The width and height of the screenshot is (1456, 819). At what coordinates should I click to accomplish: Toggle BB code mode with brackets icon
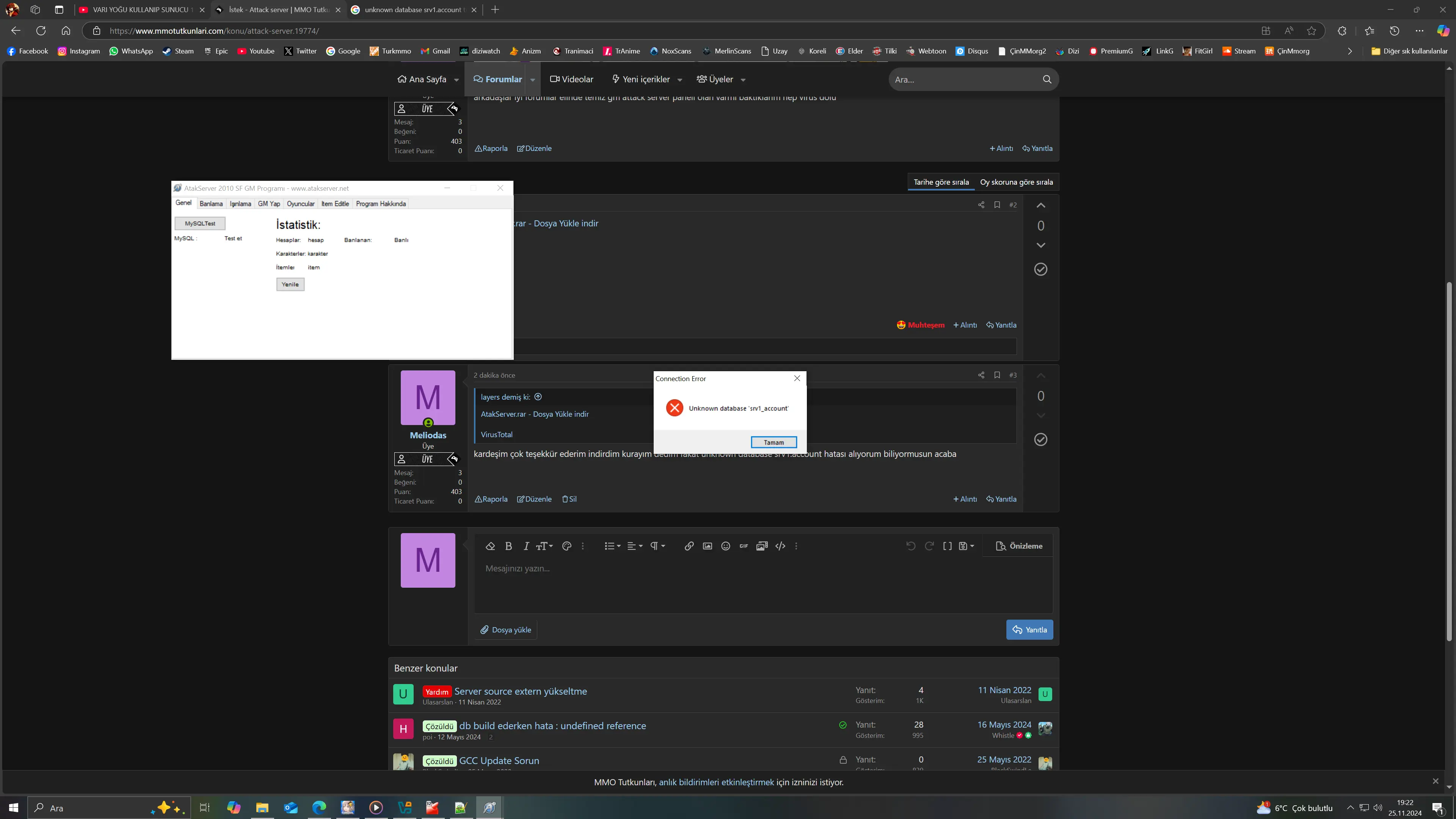pos(947,546)
